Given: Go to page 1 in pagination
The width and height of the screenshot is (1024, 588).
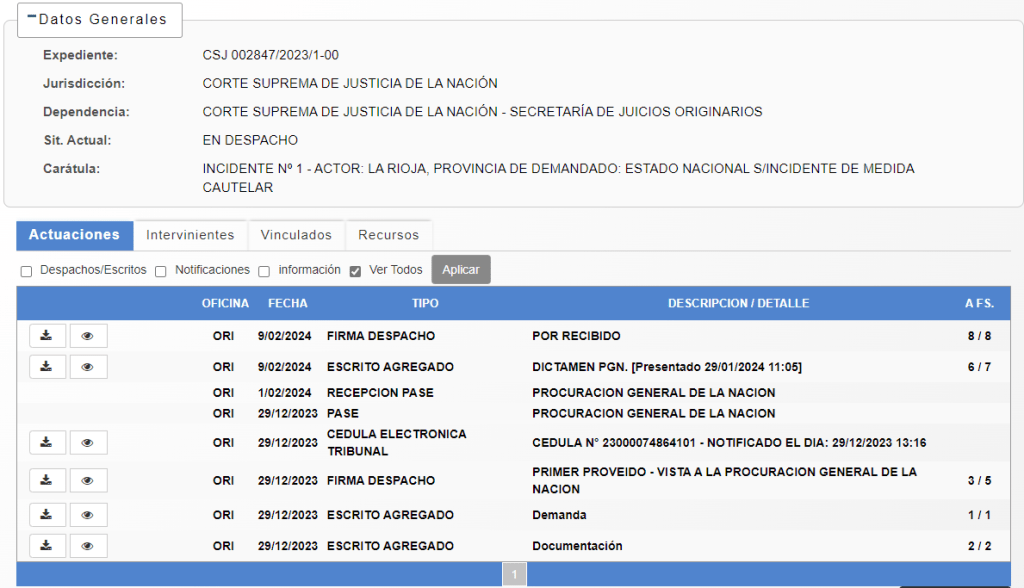Looking at the screenshot, I should (515, 574).
